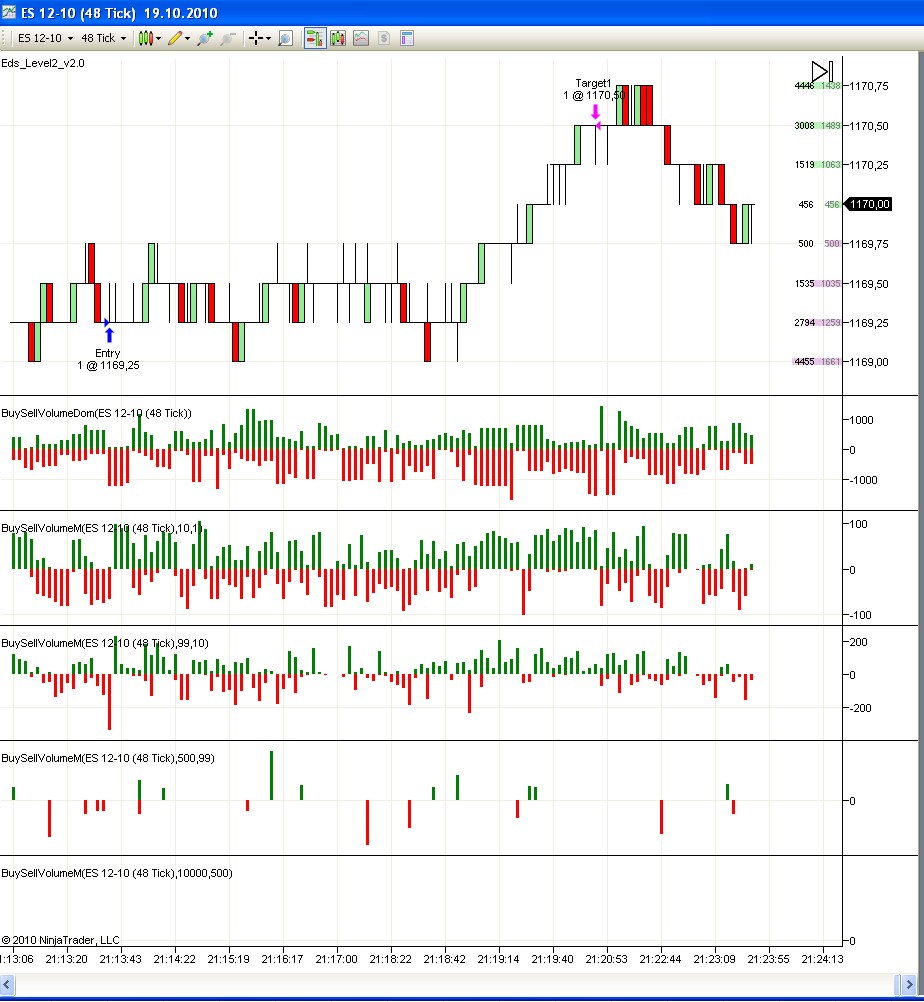This screenshot has height=1002, width=924.
Task: Open the Data Series candlestick icon
Action: click(x=338, y=39)
